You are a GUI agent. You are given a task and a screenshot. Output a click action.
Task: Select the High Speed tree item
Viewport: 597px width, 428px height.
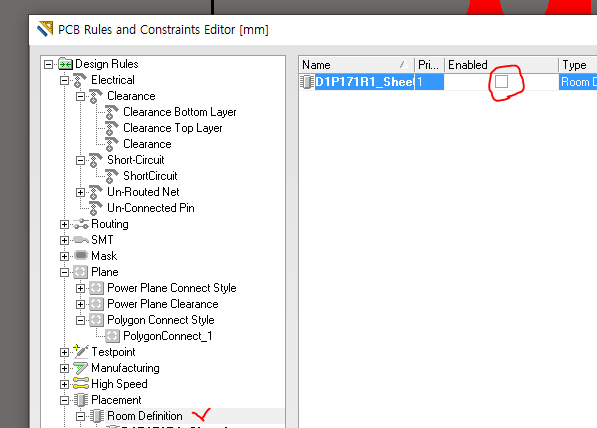[119, 384]
